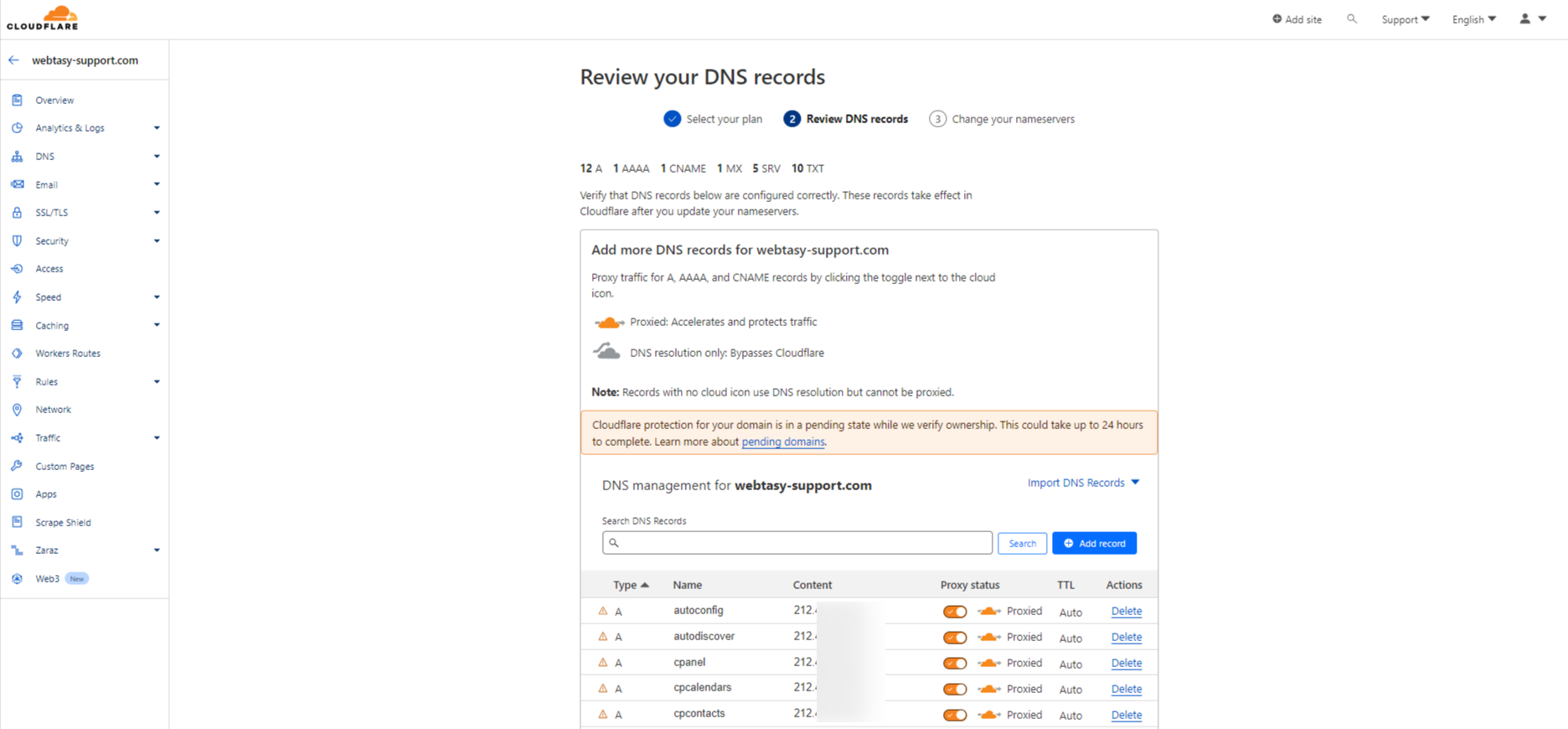
Task: Click the Access sidebar icon
Action: [x=17, y=269]
